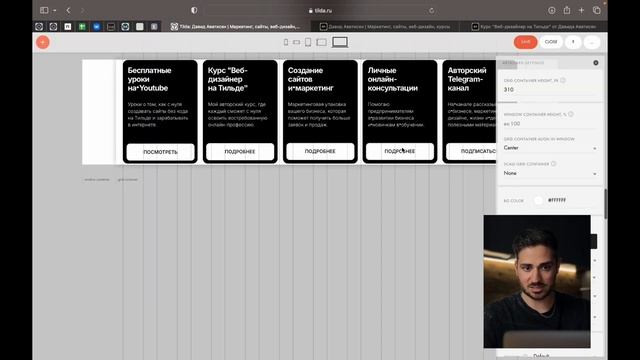The width and height of the screenshot is (640, 360).
Task: Select ПОДРОБНЕЕ on the Курс Веб-дизайнер card
Action: pos(240,151)
